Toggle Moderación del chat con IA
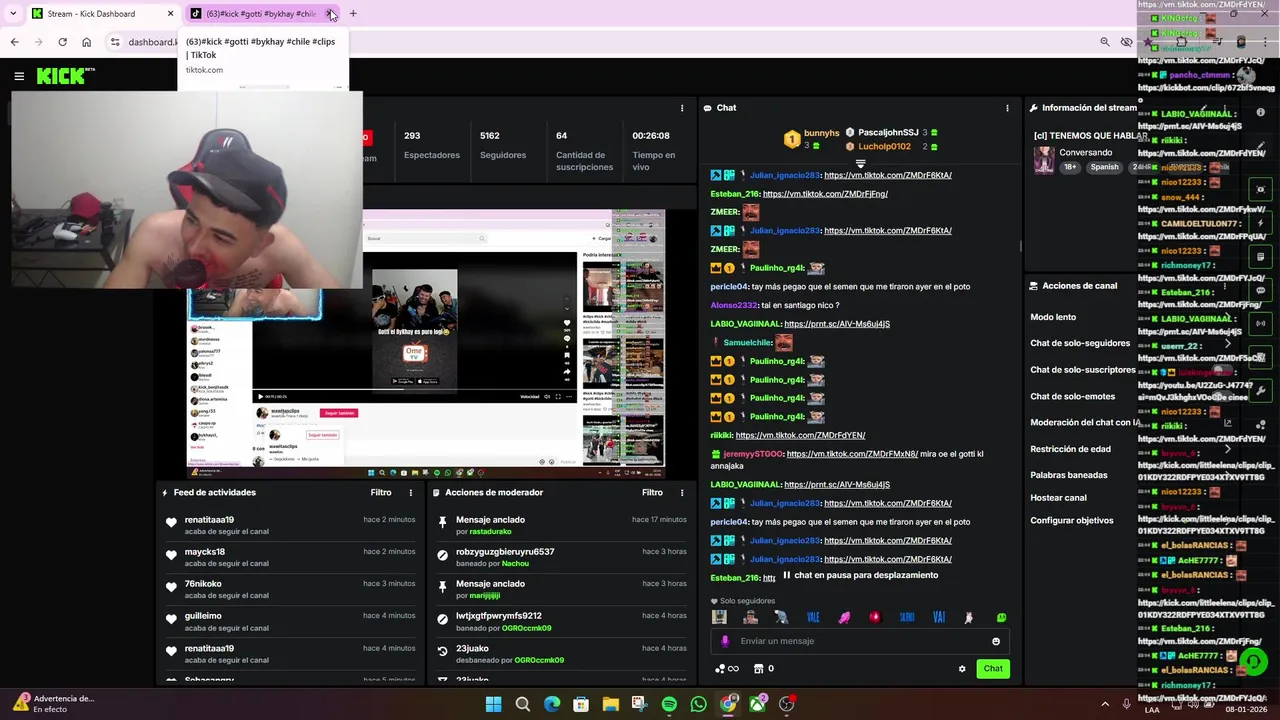This screenshot has width=1280, height=720. [x=1084, y=422]
